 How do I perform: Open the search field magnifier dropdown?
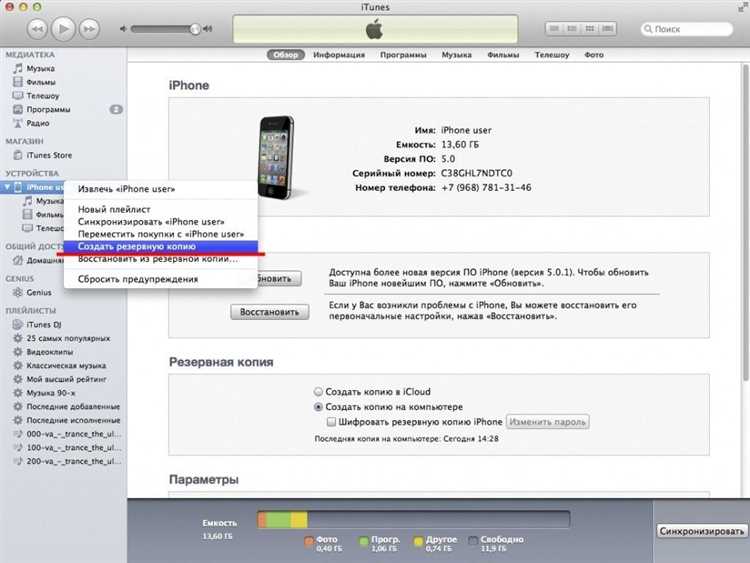click(646, 29)
